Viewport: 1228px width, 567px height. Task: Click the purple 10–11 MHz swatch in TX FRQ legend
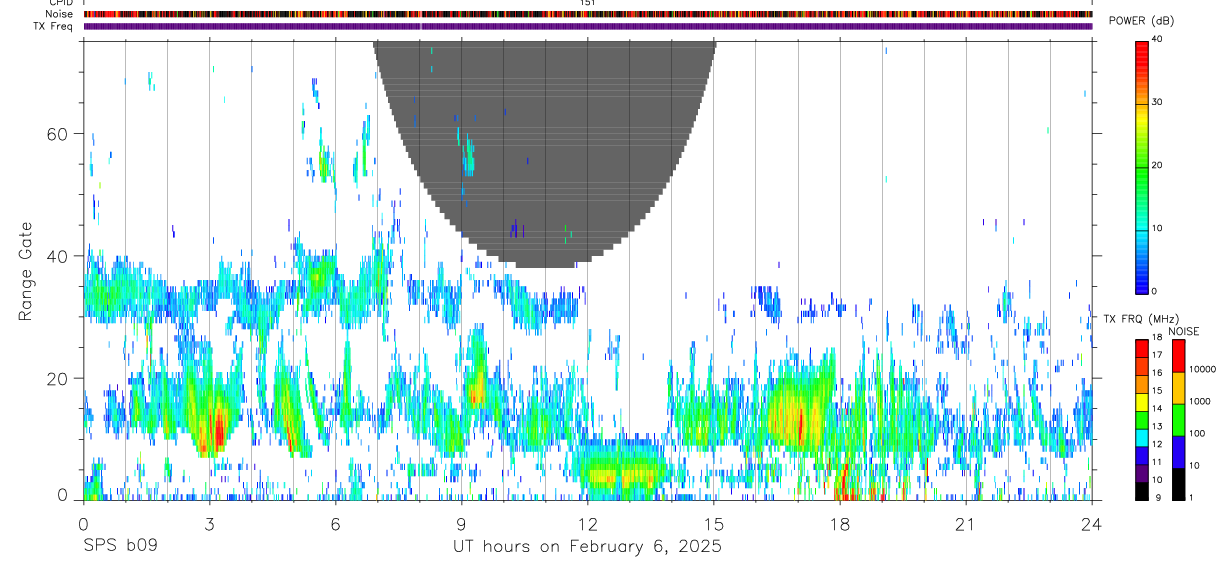[x=1141, y=472]
